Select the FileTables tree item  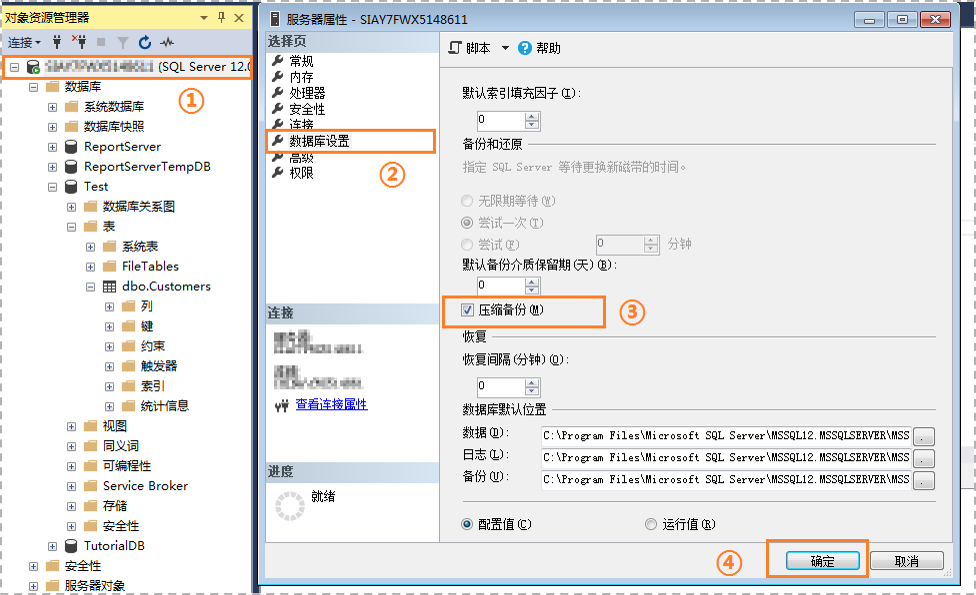(x=150, y=266)
